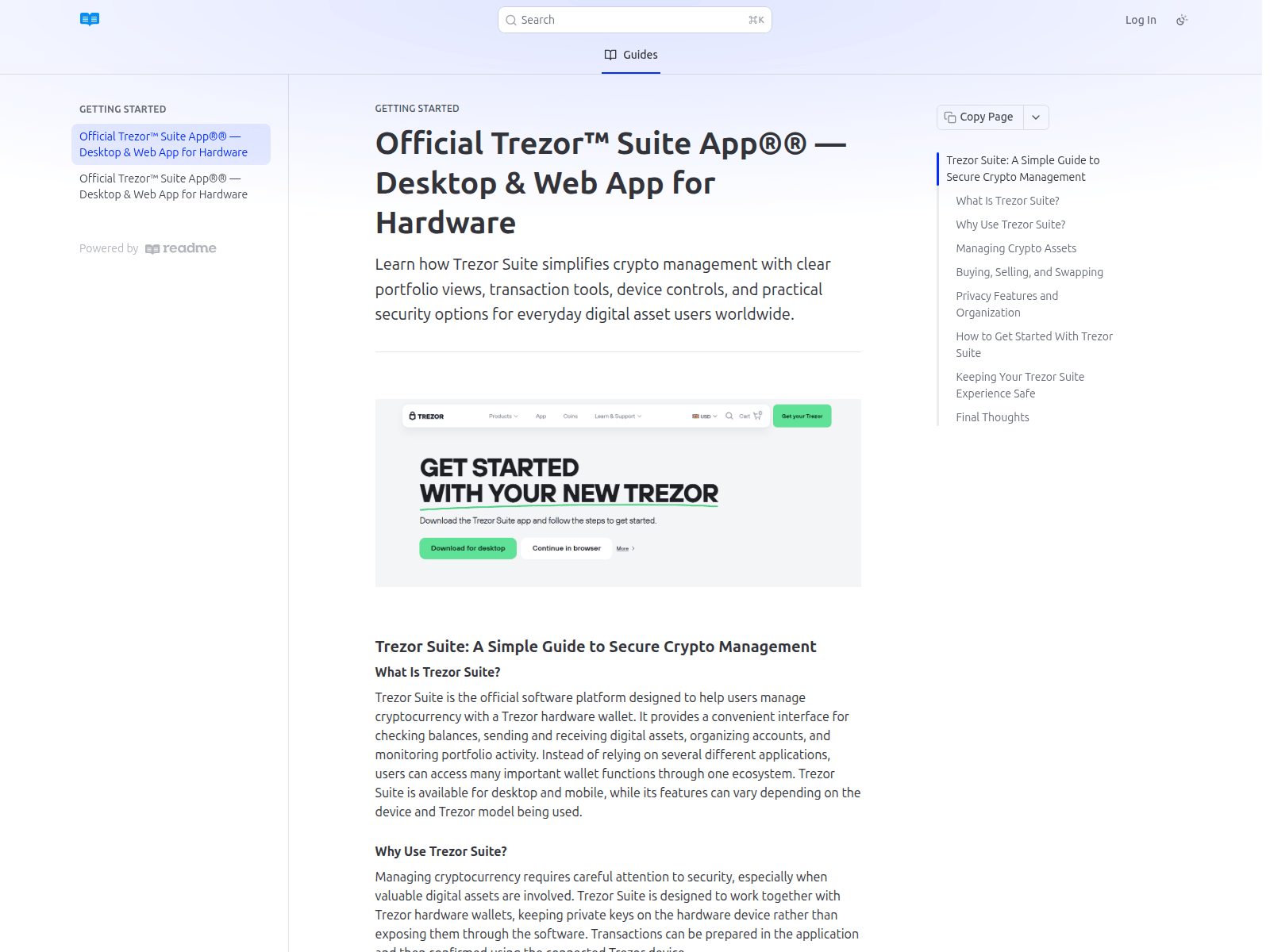The height and width of the screenshot is (952, 1270).
Task: Select the highlighted Official Trezor Suite sidebar item
Action: click(171, 144)
